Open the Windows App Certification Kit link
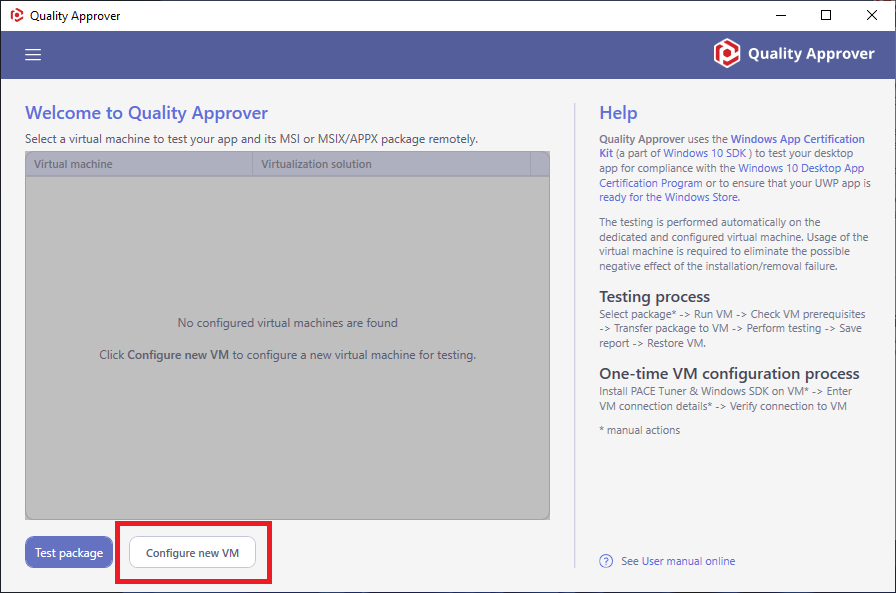 click(732, 146)
